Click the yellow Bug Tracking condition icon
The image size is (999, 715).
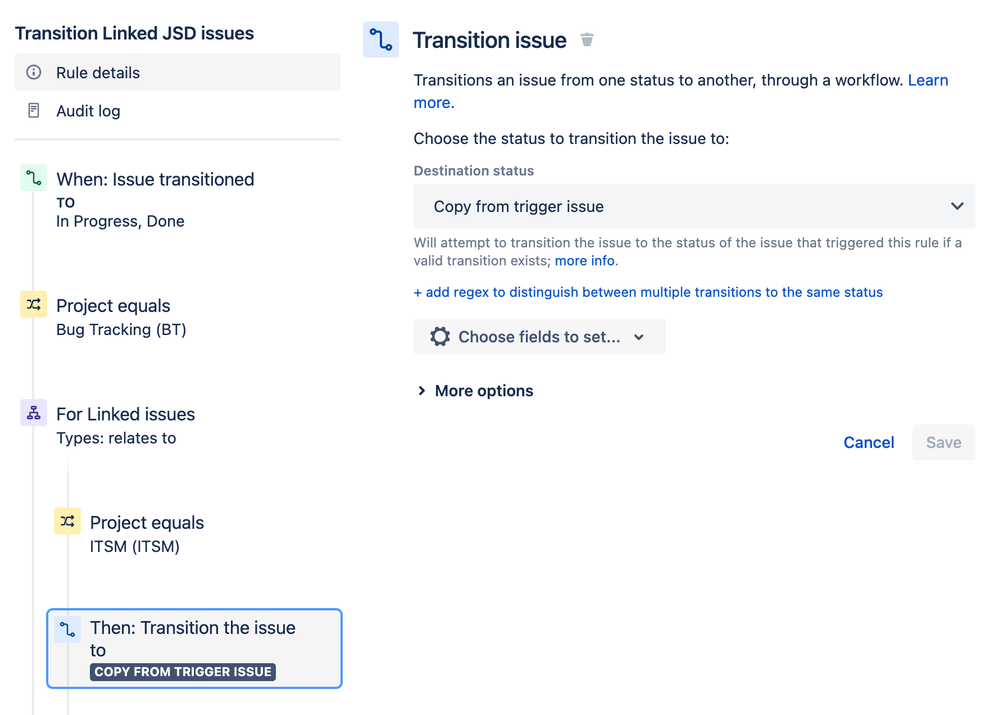coord(34,305)
